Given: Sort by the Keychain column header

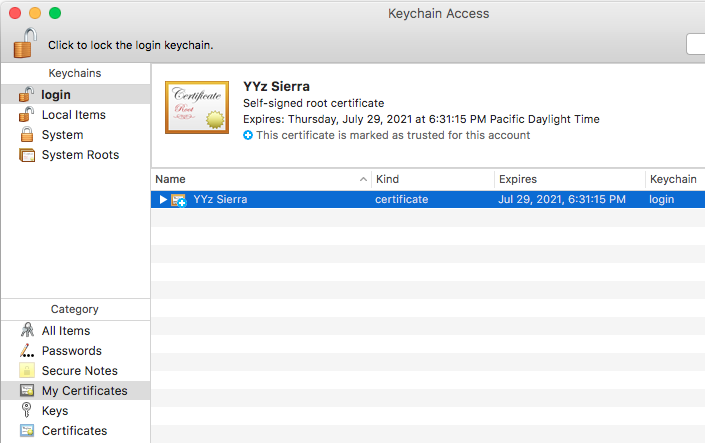Looking at the screenshot, I should (673, 179).
